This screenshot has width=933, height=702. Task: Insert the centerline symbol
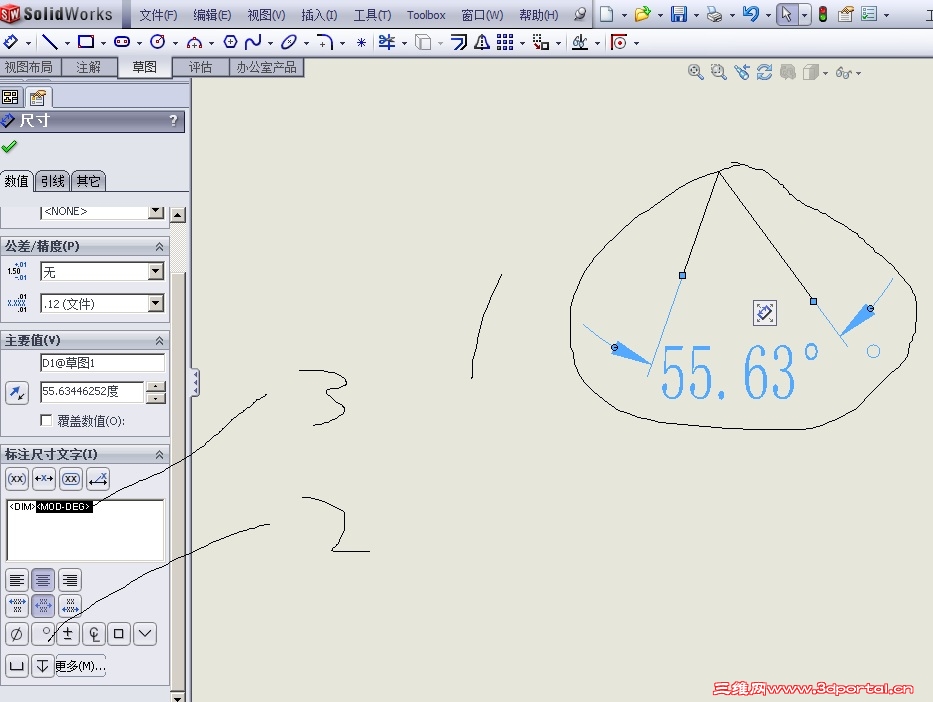click(x=94, y=634)
